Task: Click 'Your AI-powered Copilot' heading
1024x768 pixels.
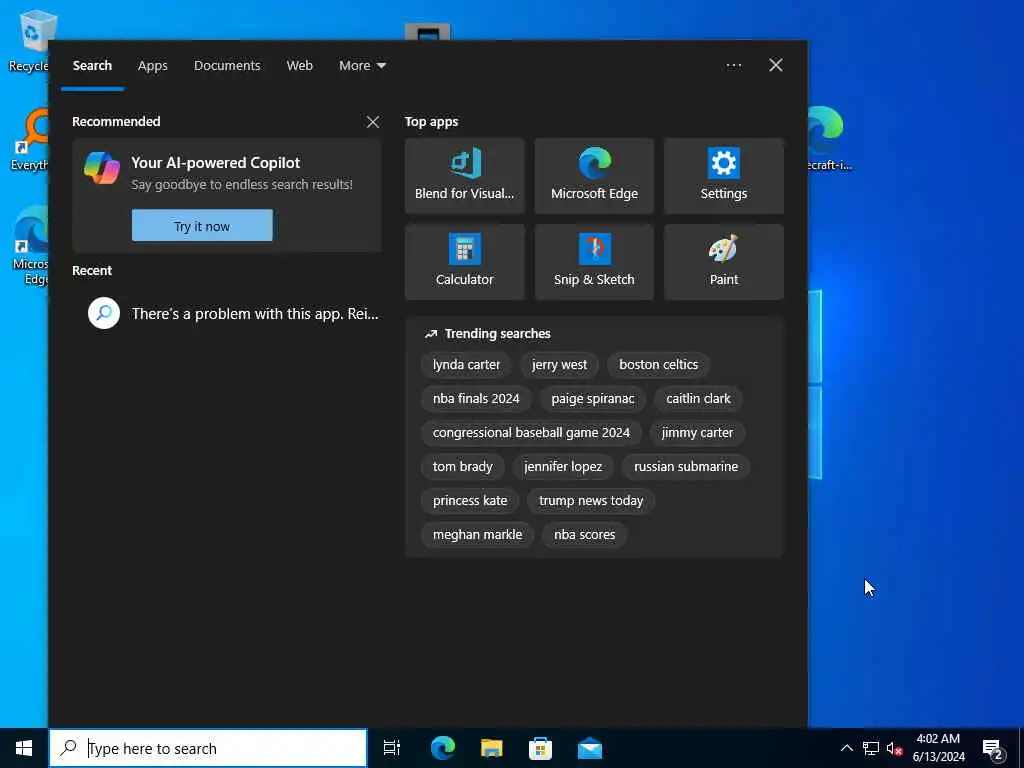Action: pos(216,163)
